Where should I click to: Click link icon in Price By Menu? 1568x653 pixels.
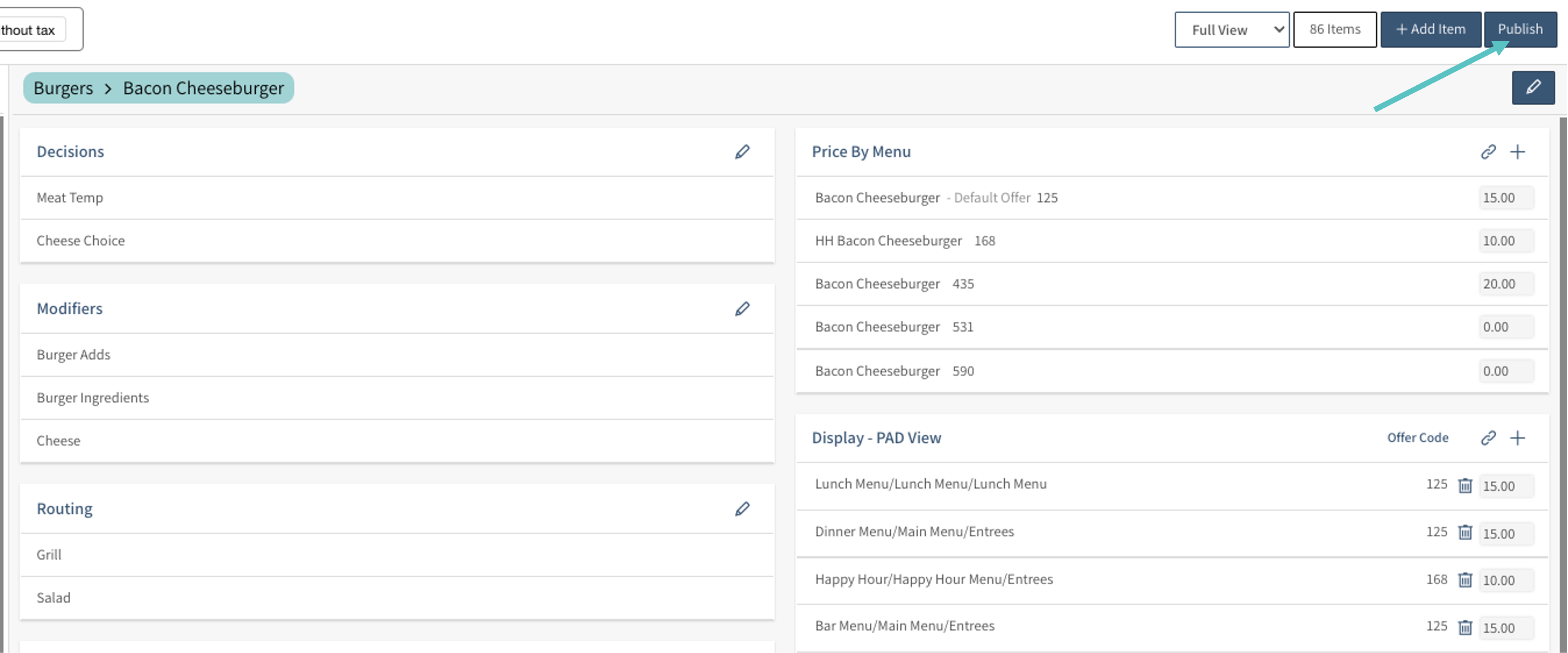[1488, 152]
